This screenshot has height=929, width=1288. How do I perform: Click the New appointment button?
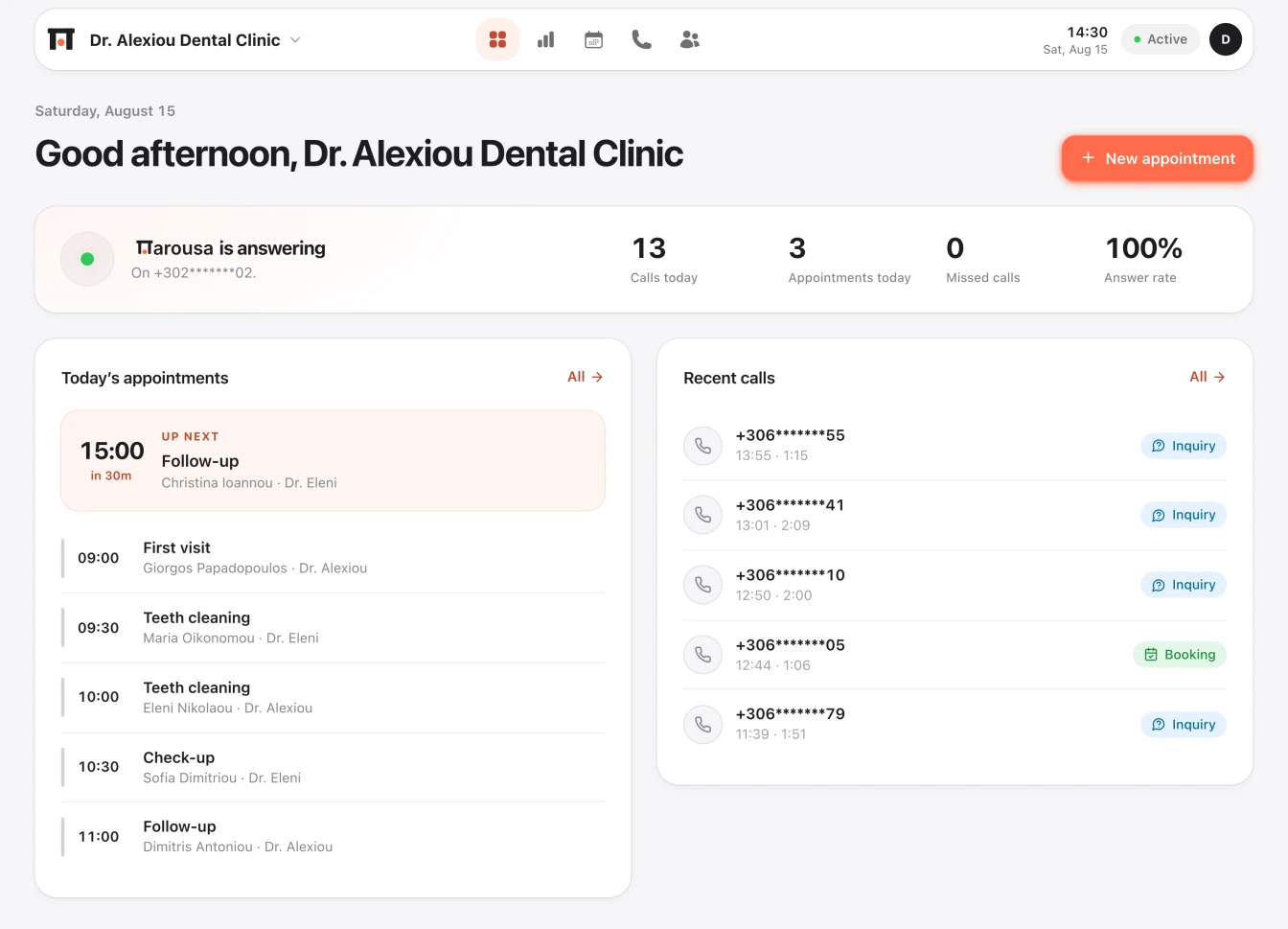click(1157, 158)
